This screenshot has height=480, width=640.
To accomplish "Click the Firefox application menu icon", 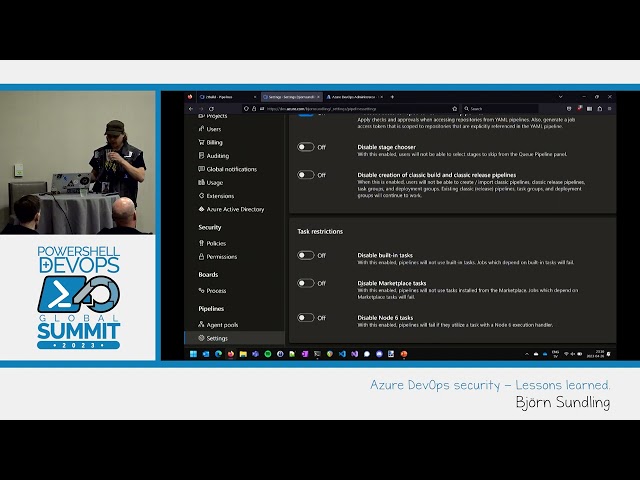I will click(x=609, y=109).
